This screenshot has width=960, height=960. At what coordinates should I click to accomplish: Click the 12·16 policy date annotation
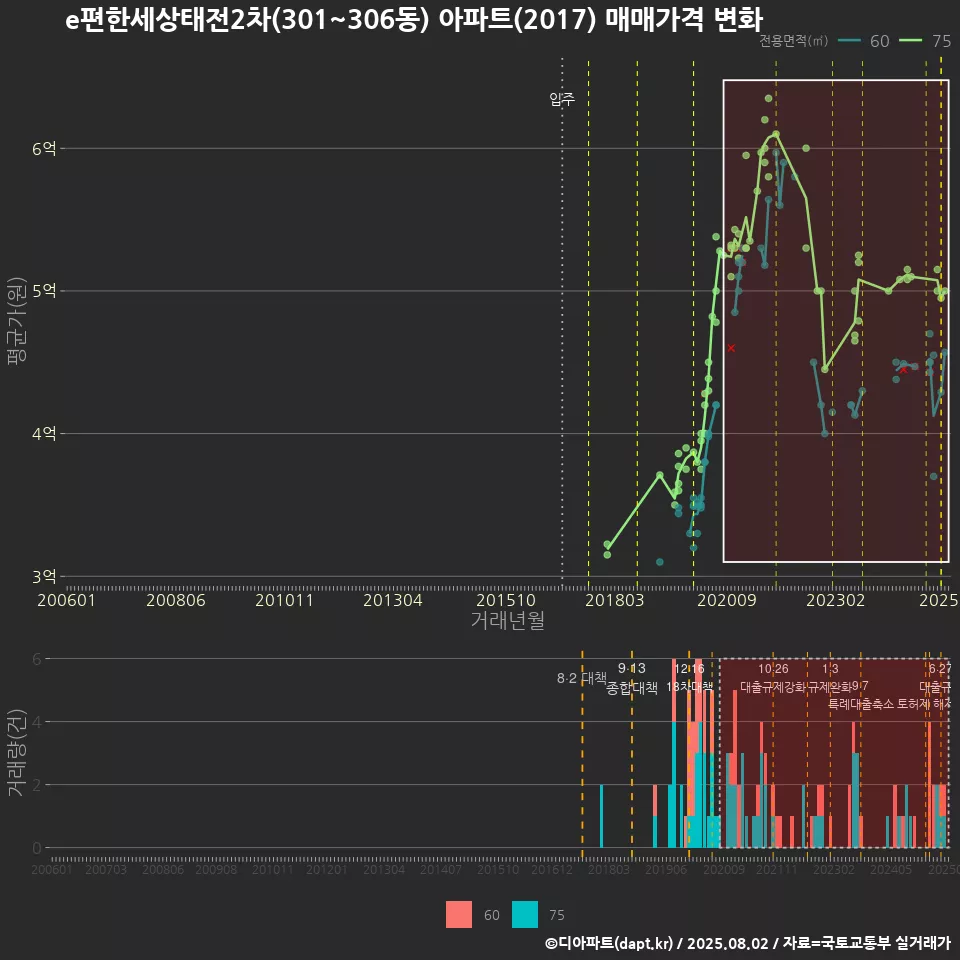click(689, 669)
